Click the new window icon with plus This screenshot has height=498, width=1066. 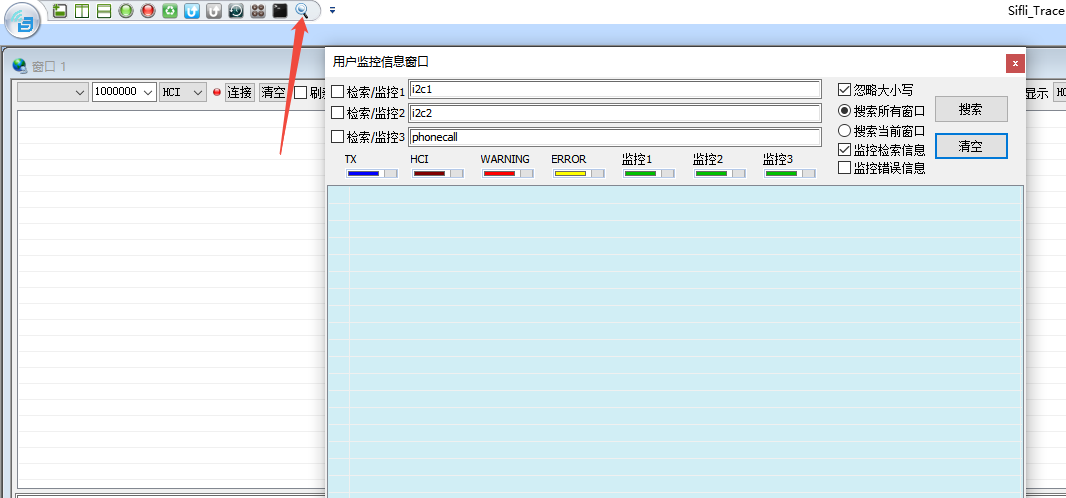point(60,10)
